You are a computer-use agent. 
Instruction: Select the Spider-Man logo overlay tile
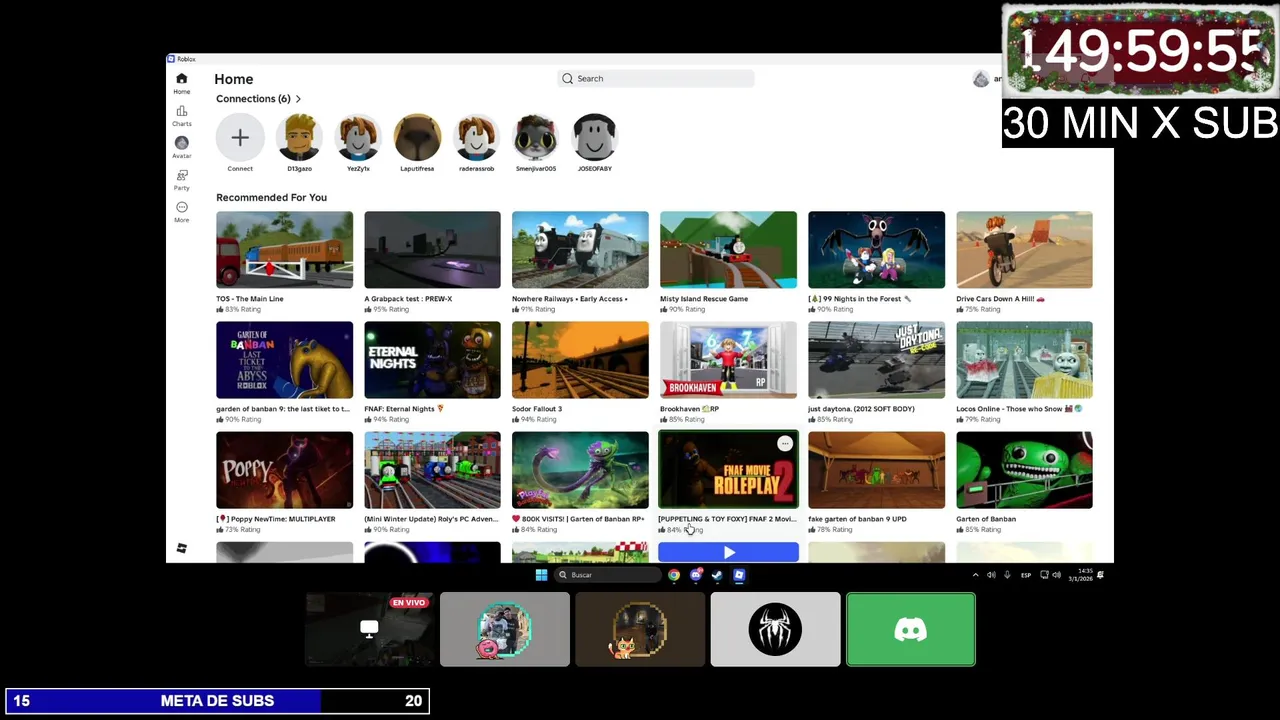(x=775, y=629)
